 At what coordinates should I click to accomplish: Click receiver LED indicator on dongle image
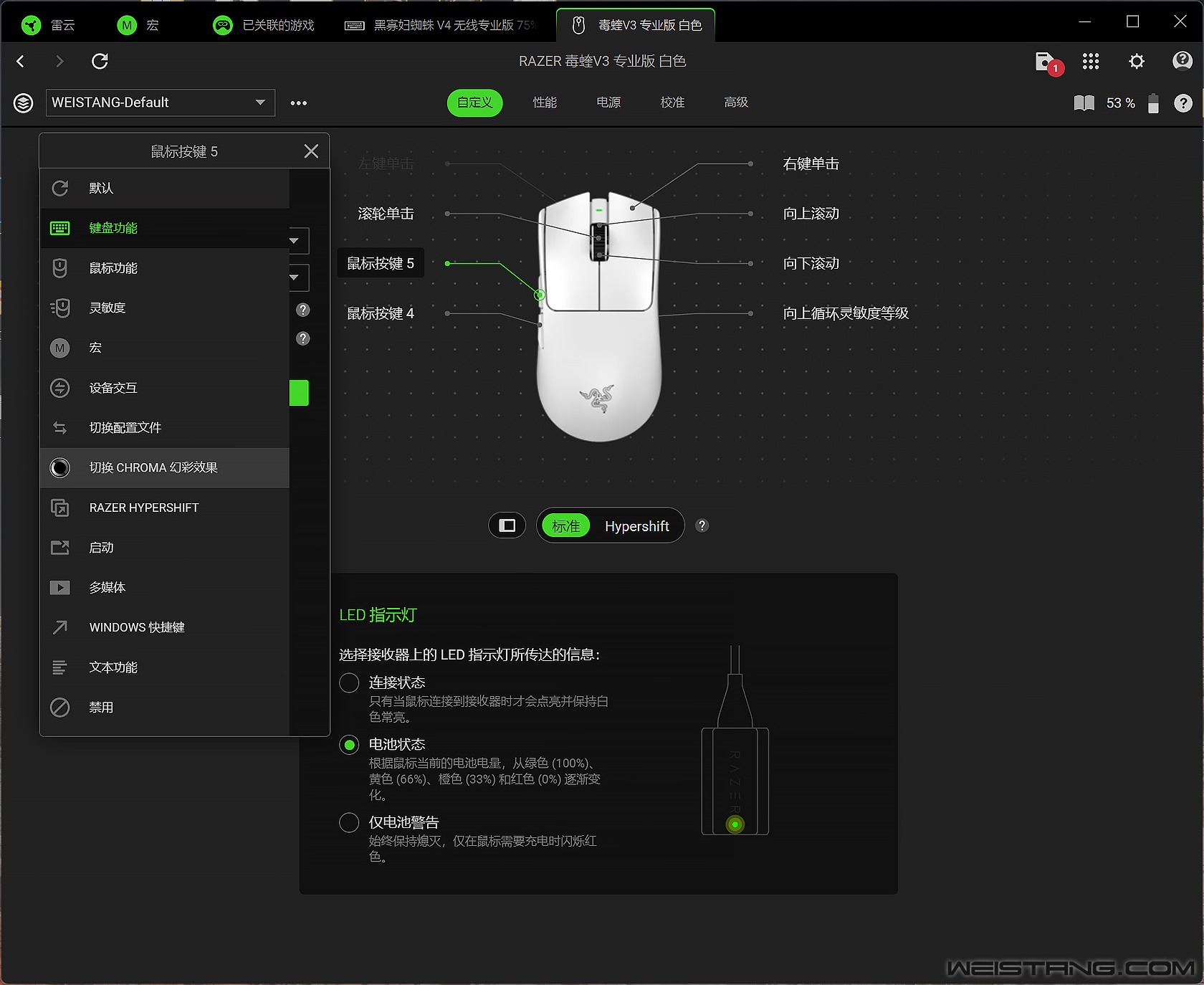tap(735, 825)
